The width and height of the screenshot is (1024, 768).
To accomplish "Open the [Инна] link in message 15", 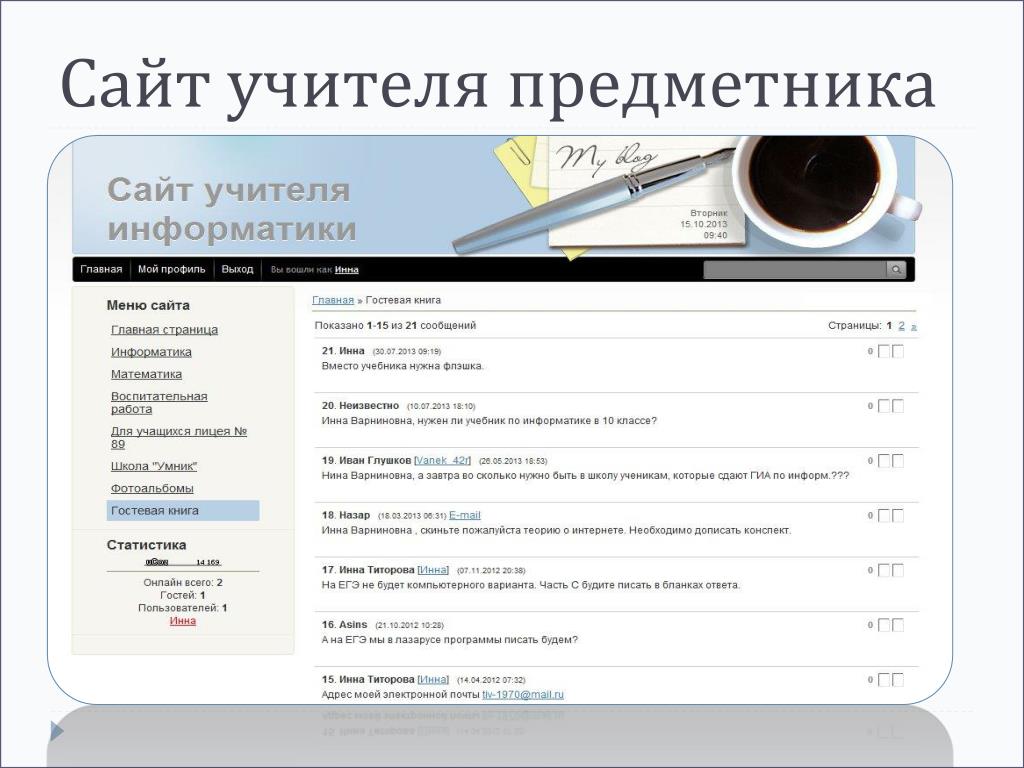I will pyautogui.click(x=433, y=679).
